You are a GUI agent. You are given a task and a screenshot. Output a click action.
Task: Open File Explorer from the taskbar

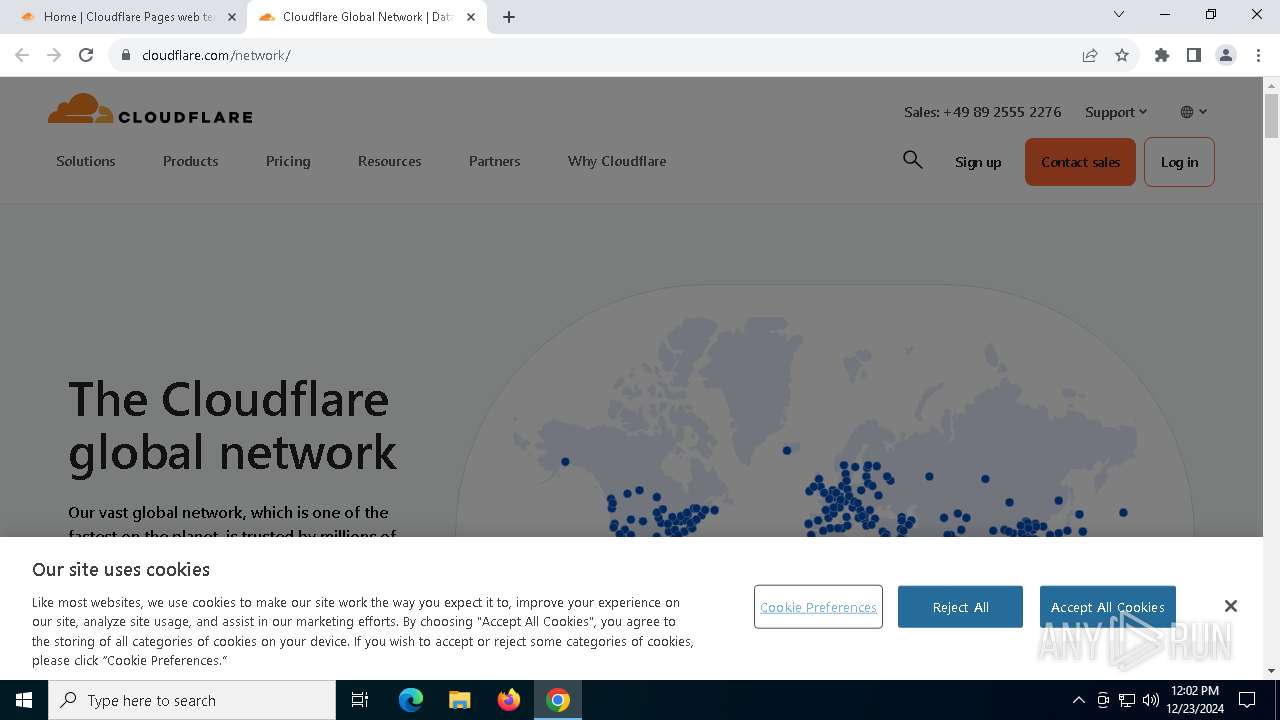[x=460, y=700]
